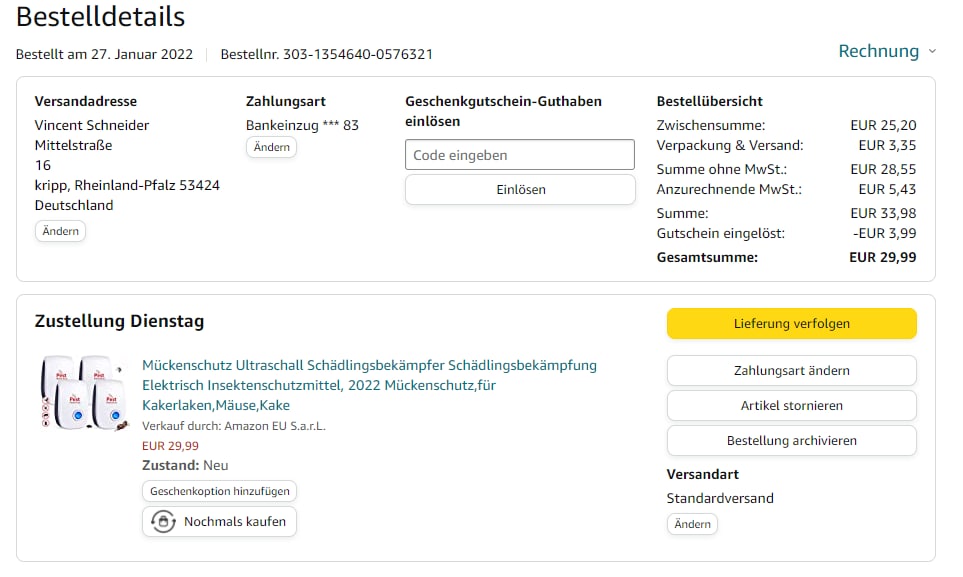Click the red product price EUR 29,99
The image size is (963, 577).
(170, 446)
